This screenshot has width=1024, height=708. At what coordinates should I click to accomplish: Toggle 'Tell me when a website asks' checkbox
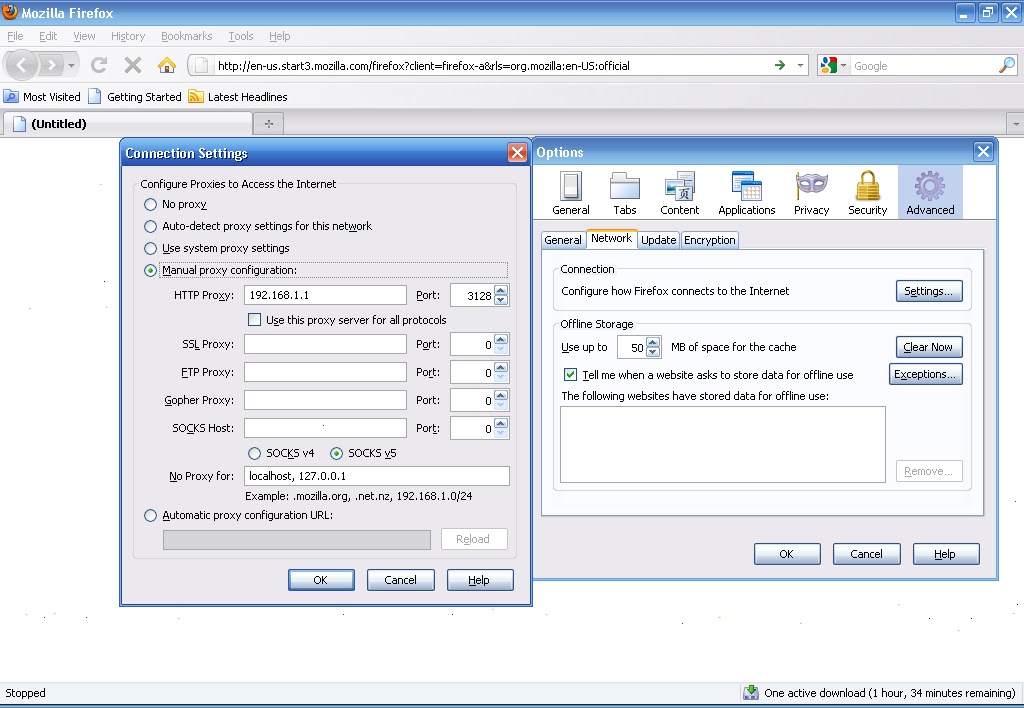tap(570, 375)
